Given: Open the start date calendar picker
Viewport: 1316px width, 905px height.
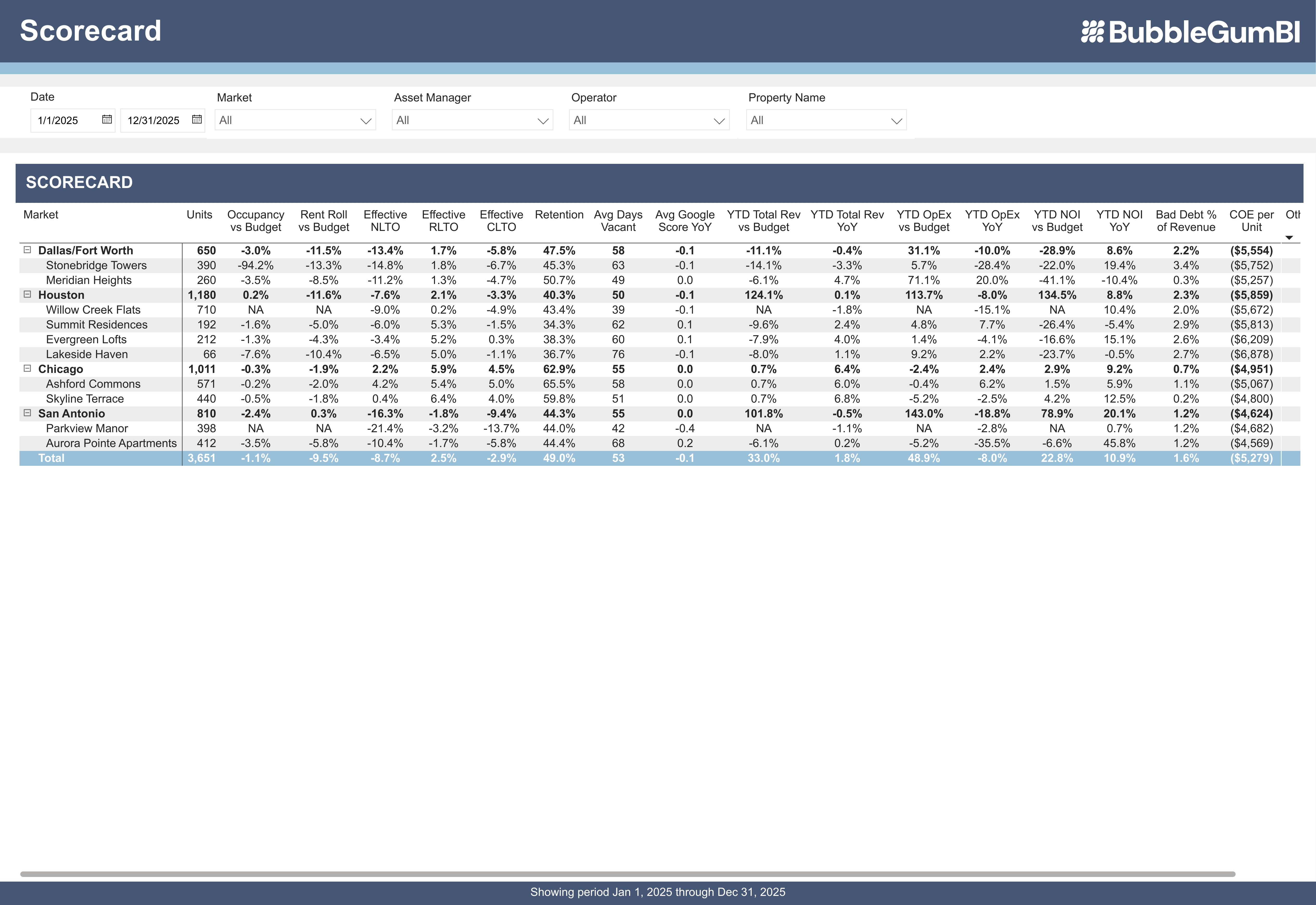Looking at the screenshot, I should [107, 120].
